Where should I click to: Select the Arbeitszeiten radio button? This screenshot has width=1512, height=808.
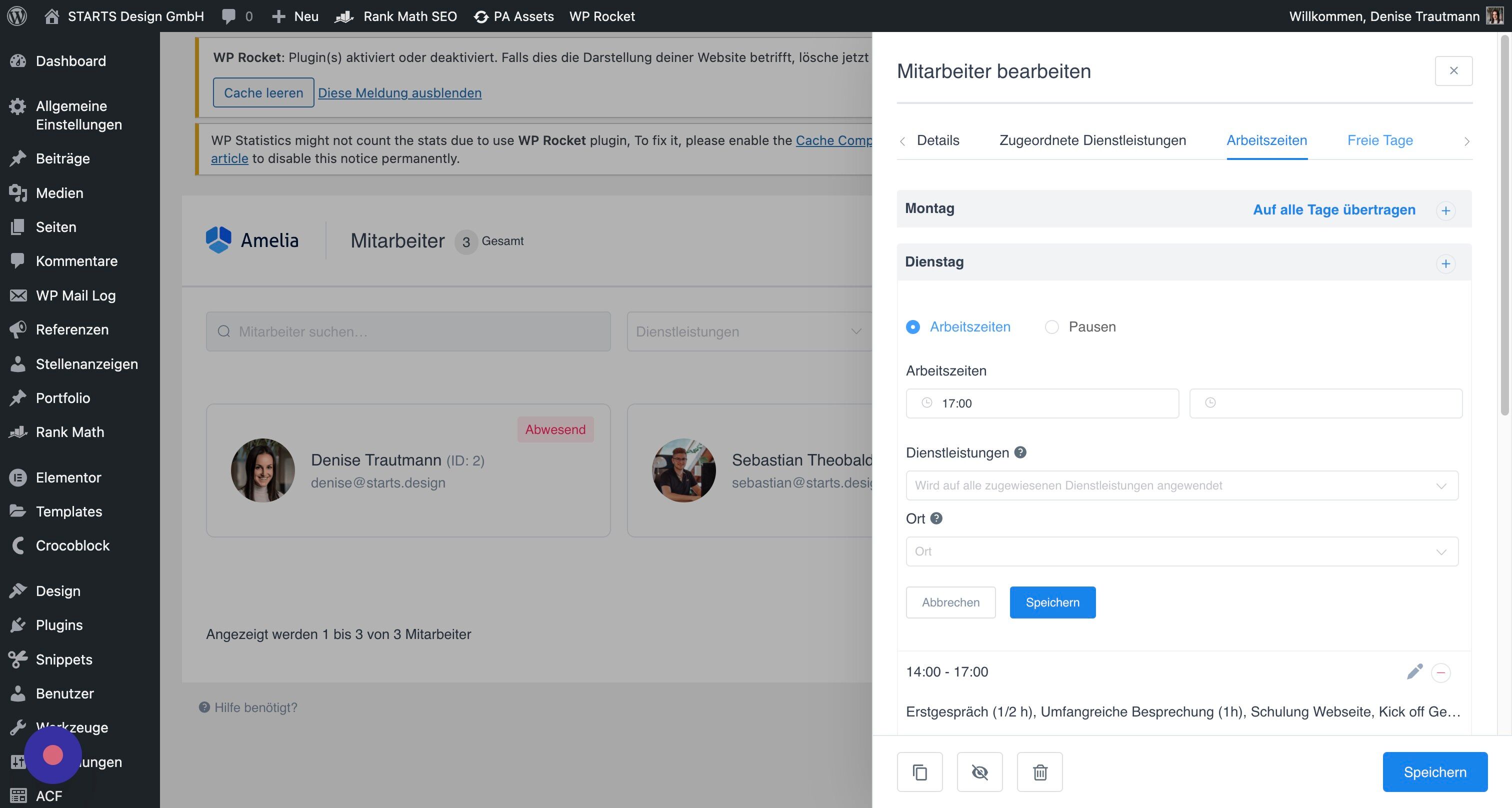coord(912,327)
